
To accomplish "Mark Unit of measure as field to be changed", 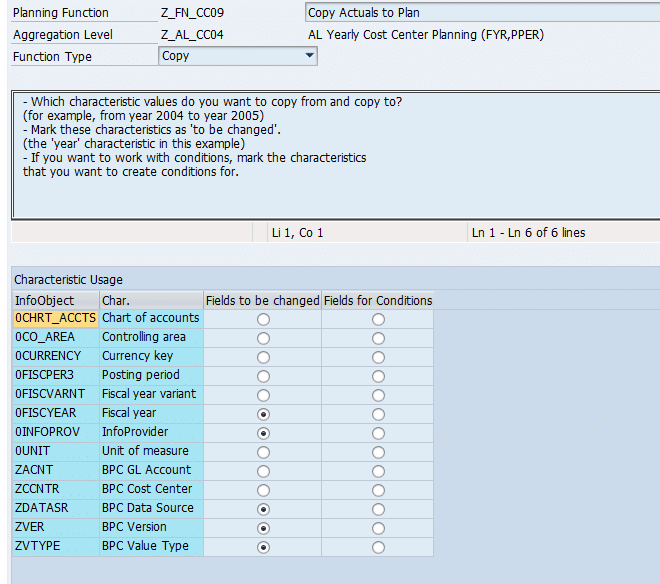I will 263,452.
